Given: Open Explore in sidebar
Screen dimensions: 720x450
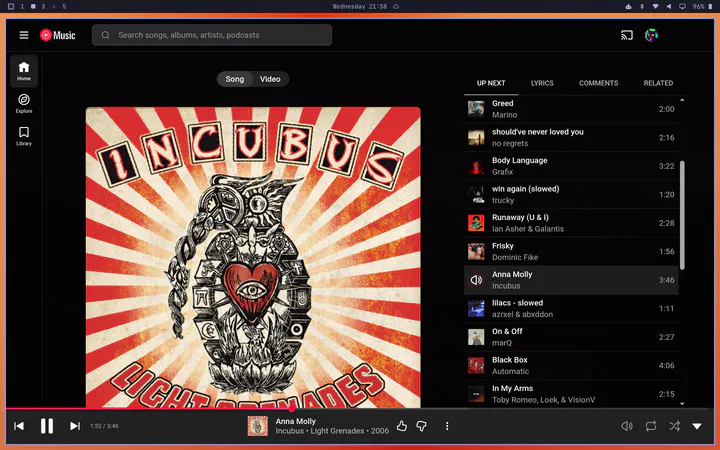Looking at the screenshot, I should point(24,104).
